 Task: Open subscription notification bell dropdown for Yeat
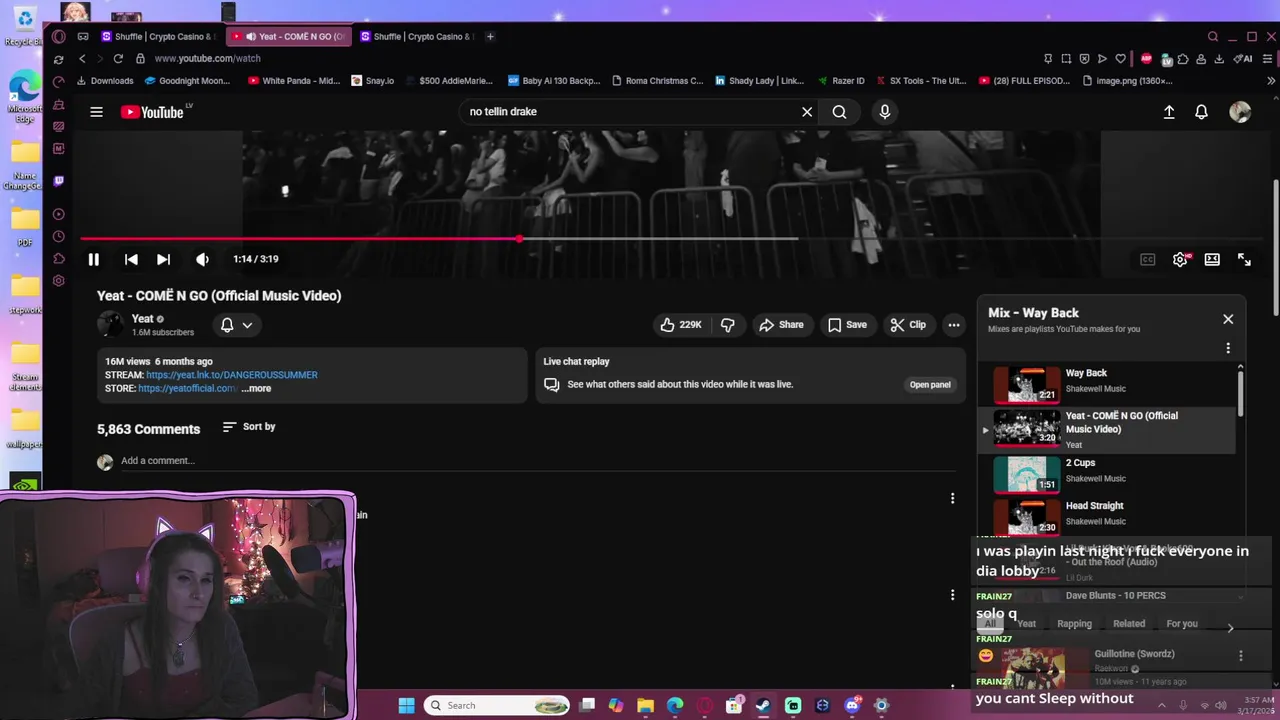click(237, 325)
